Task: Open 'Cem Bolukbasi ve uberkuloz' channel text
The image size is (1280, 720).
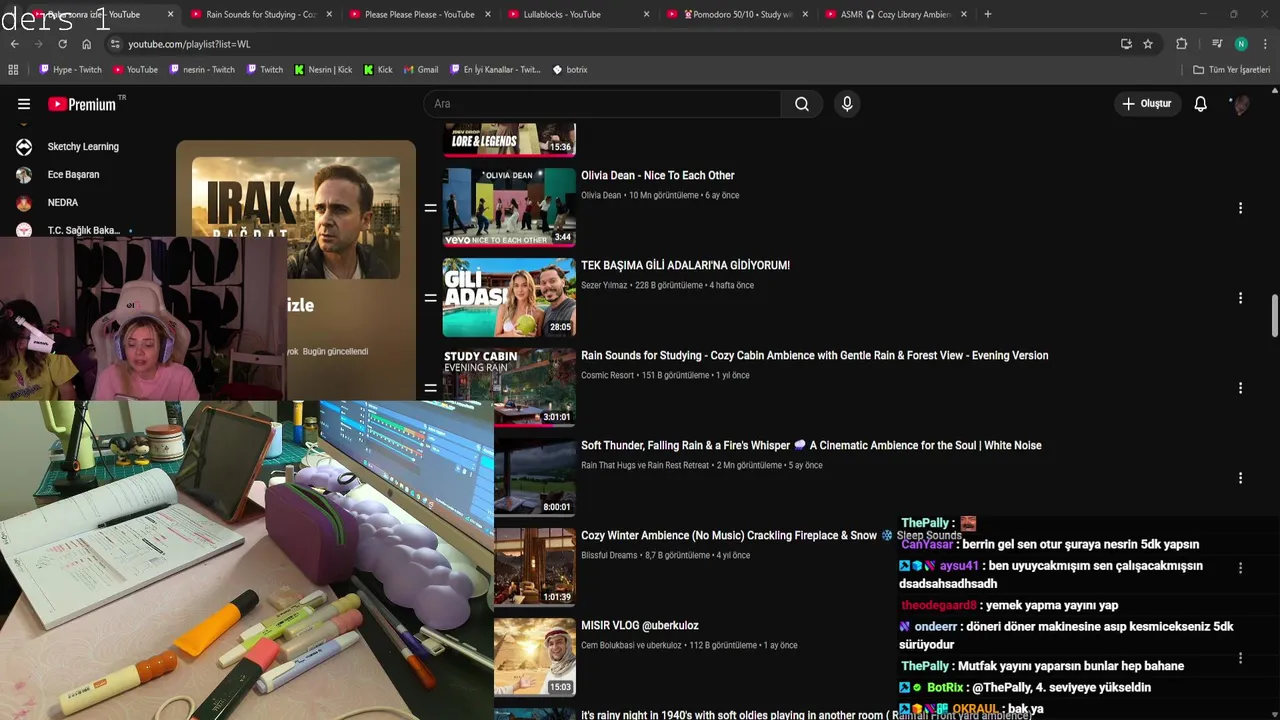Action: [x=631, y=645]
